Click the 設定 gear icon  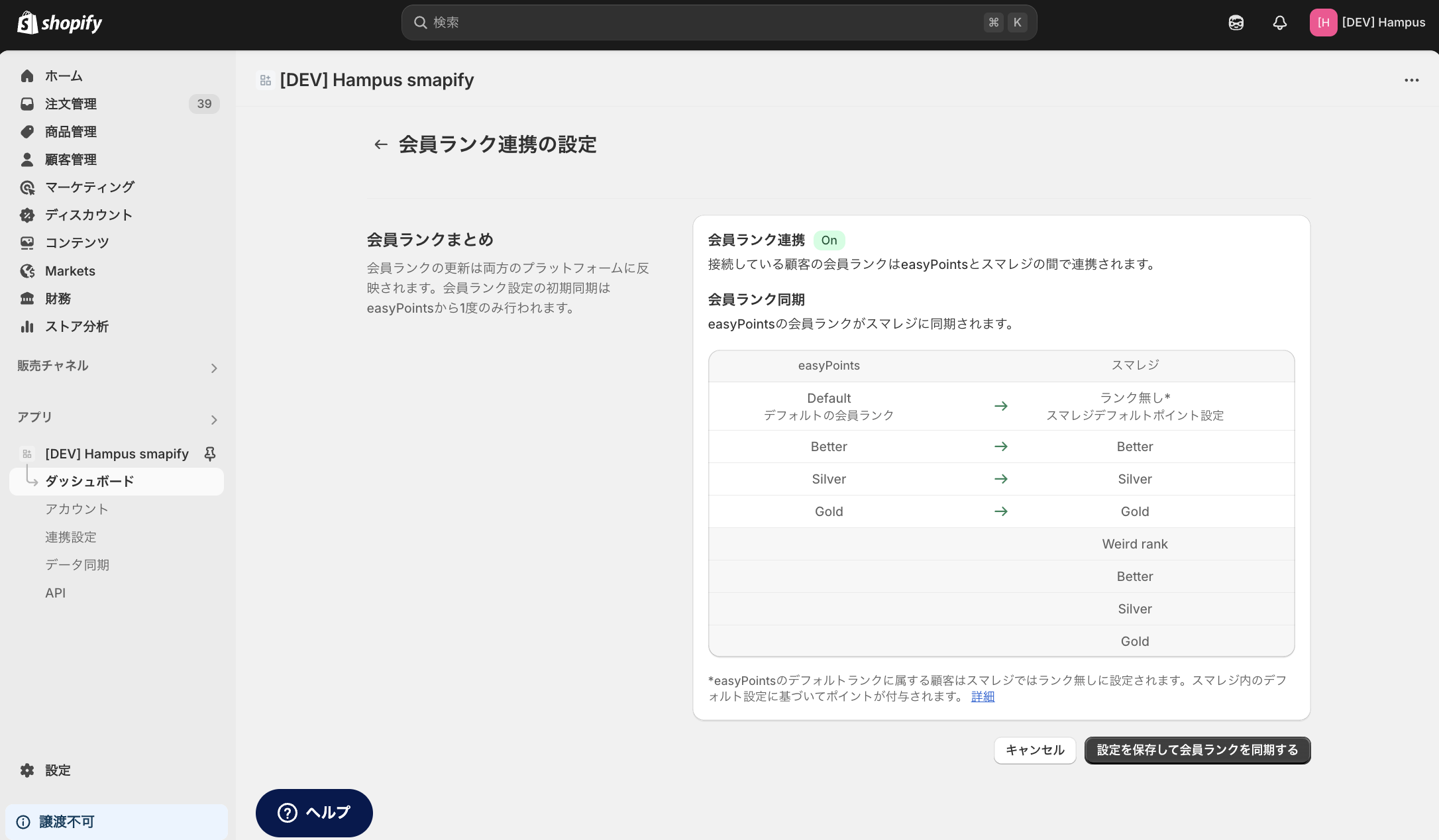(x=27, y=770)
